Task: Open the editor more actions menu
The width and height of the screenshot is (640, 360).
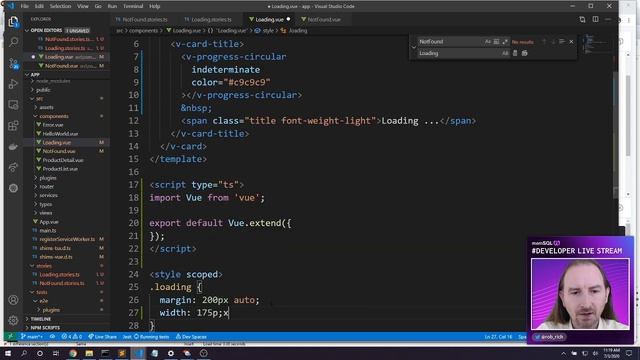Action: pos(608,20)
